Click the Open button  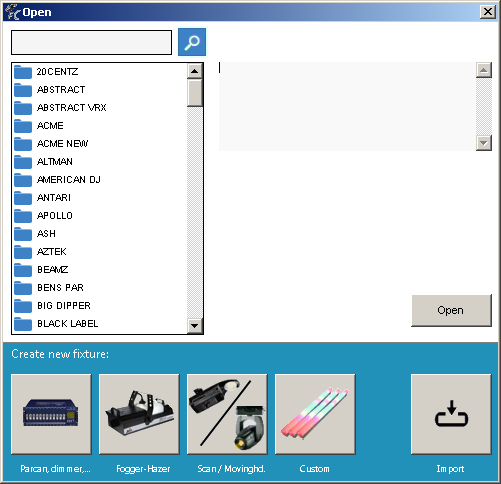pyautogui.click(x=451, y=311)
